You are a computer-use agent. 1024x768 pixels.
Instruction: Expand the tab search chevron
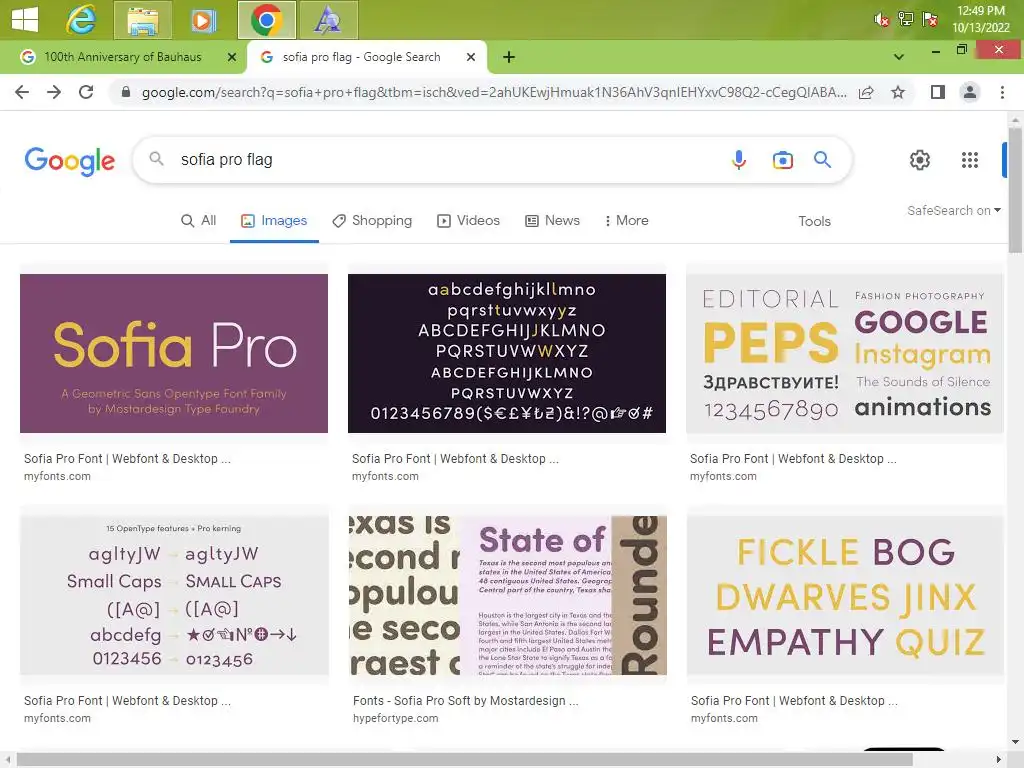point(899,57)
